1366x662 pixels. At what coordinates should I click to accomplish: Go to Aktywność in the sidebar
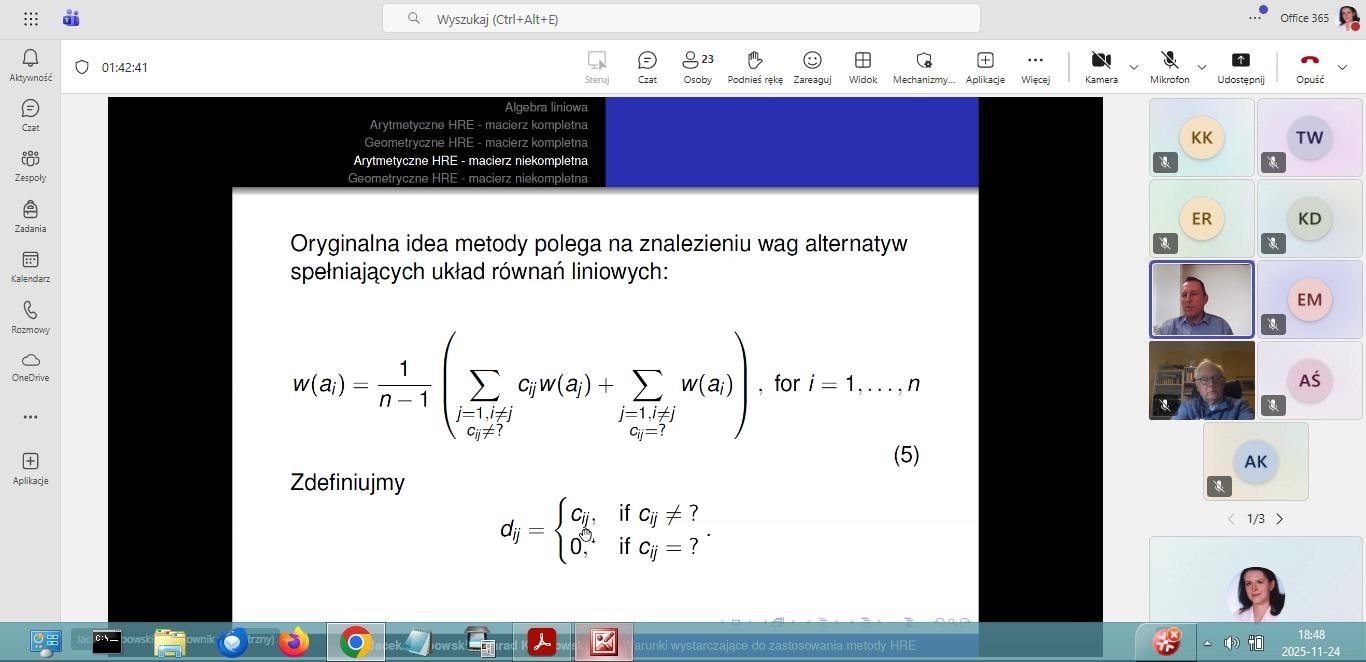point(30,65)
